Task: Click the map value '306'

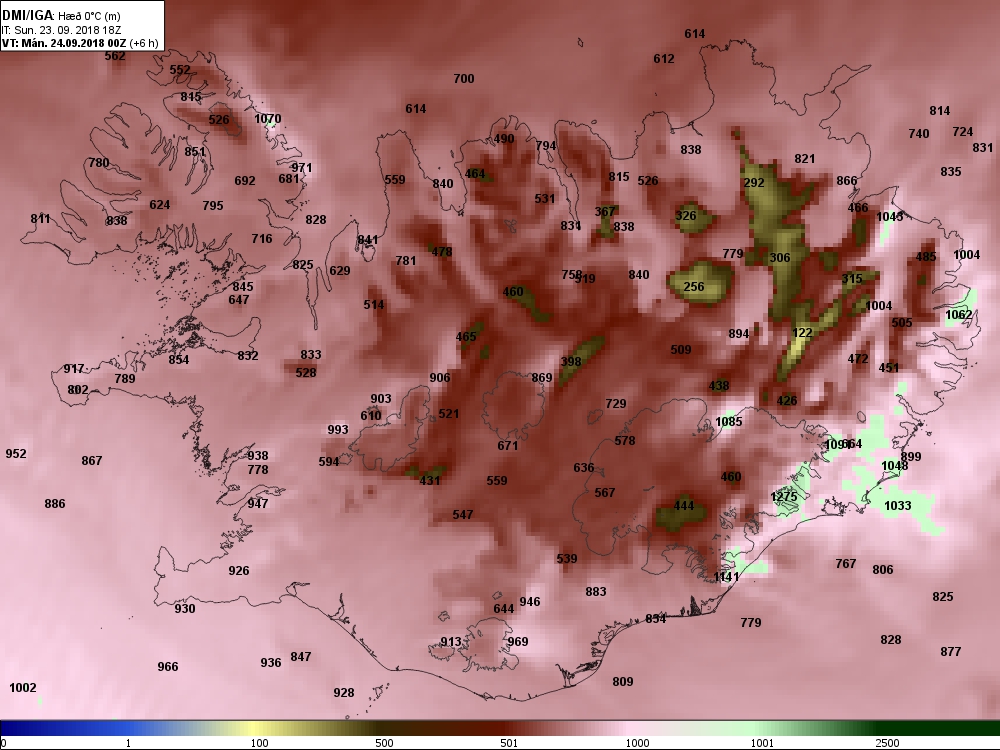Action: pyautogui.click(x=780, y=258)
